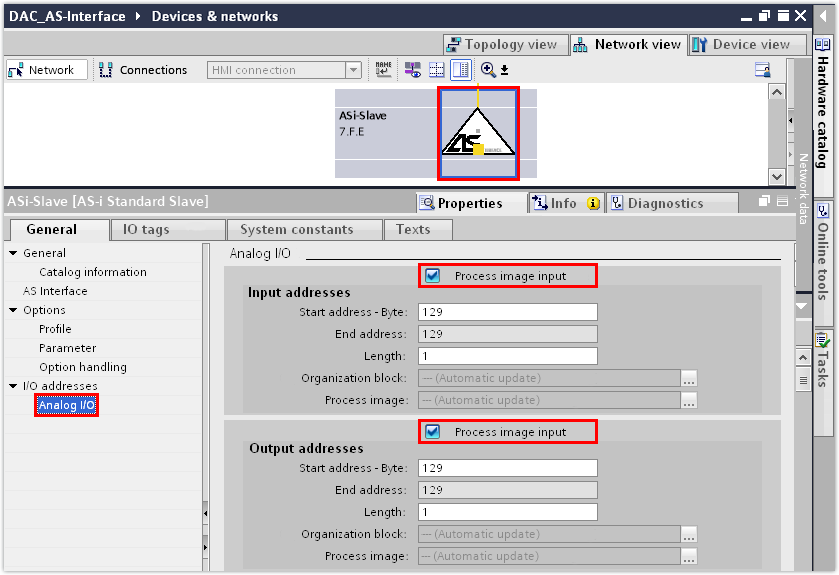839x575 pixels.
Task: Click the zoom magnifier icon in the toolbar
Action: 488,70
